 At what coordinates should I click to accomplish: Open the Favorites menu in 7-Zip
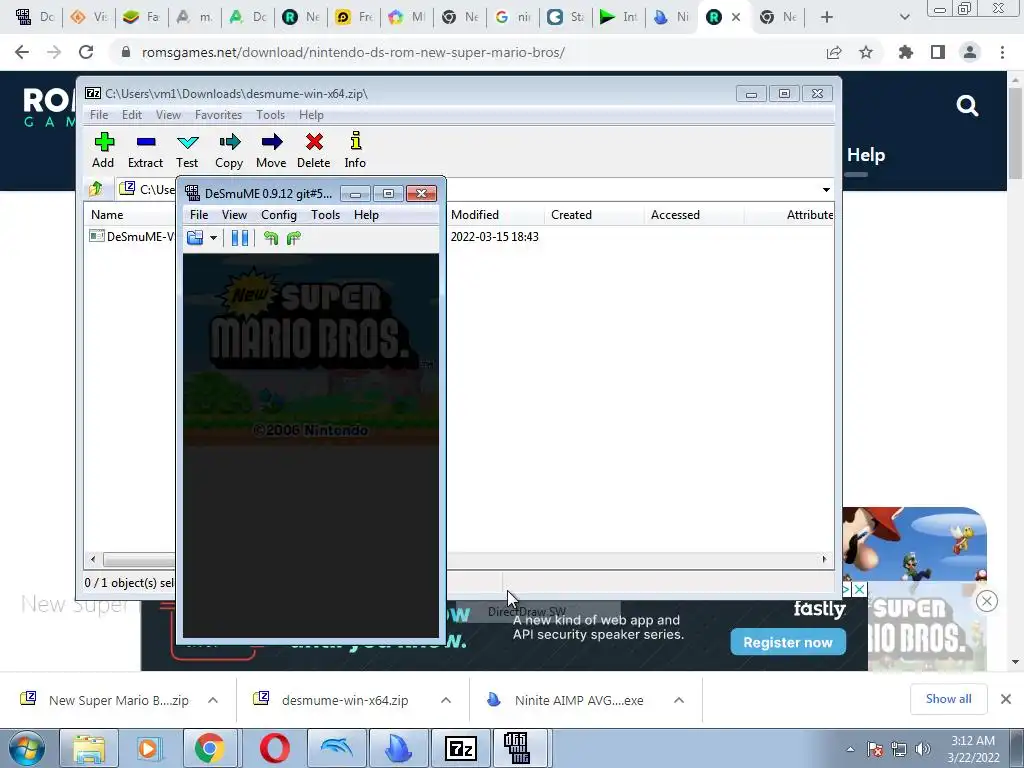pos(218,115)
